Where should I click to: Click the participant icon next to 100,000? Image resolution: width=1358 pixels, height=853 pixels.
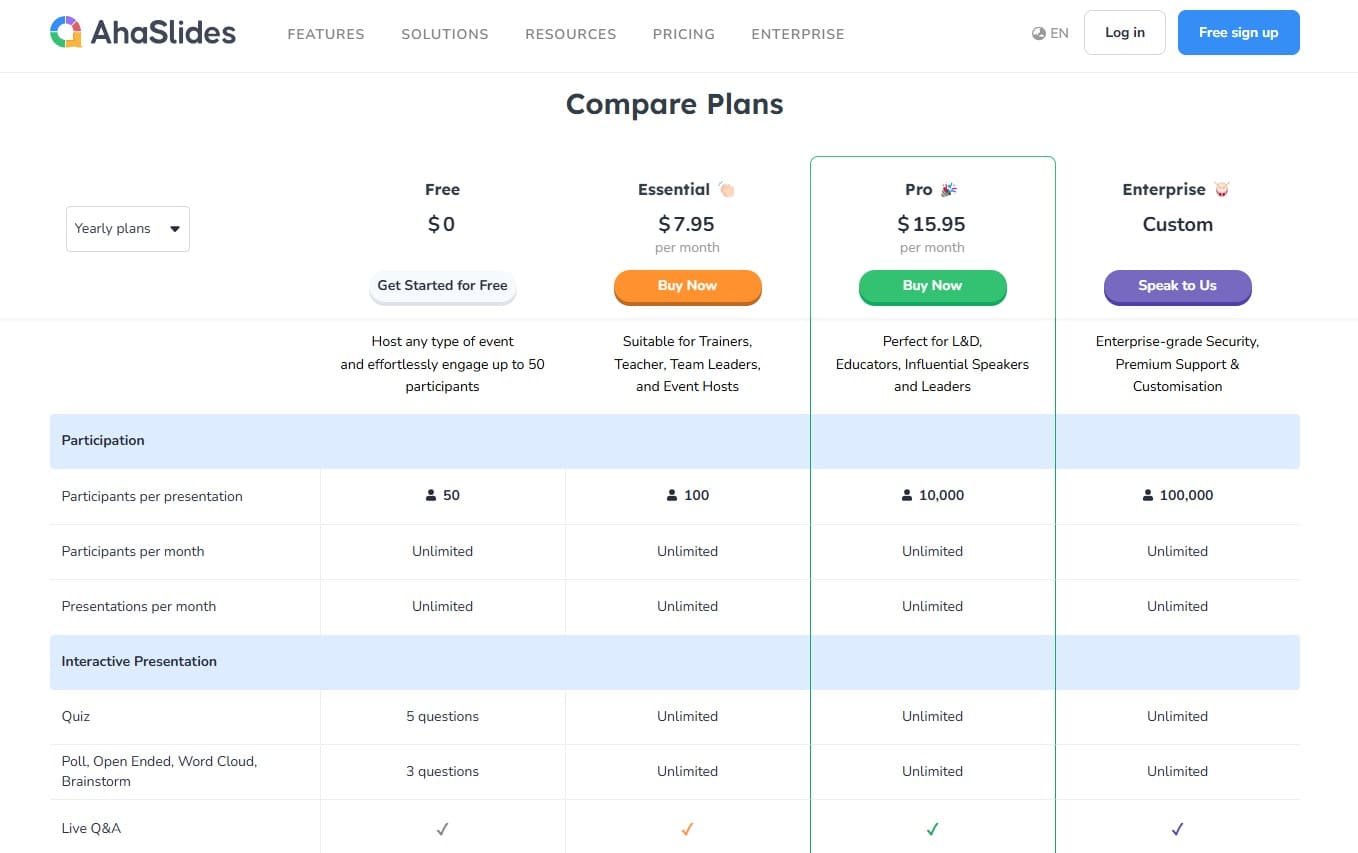point(1146,494)
